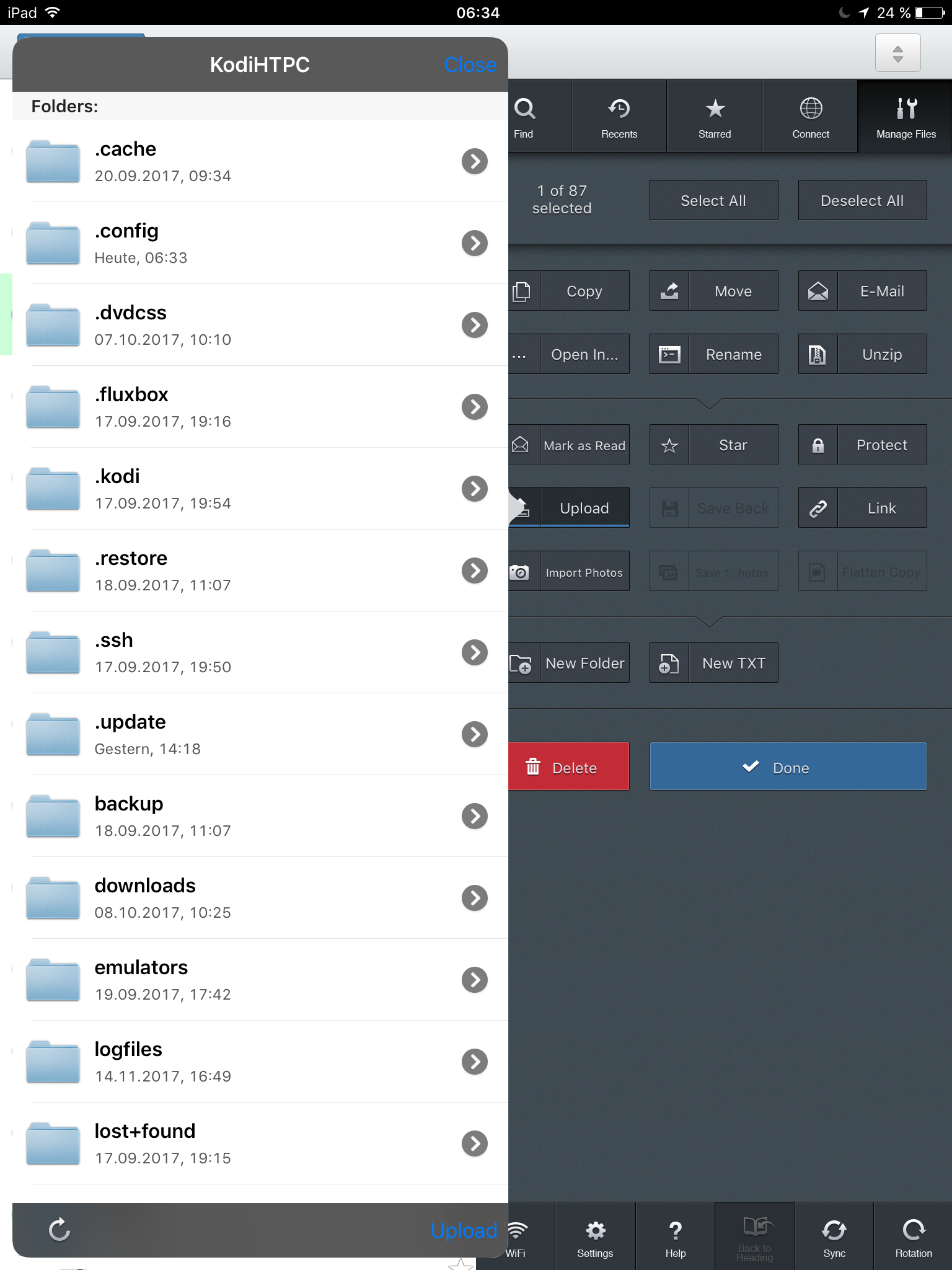Click the New Folder icon
This screenshot has height=1270, width=952.
(x=521, y=664)
